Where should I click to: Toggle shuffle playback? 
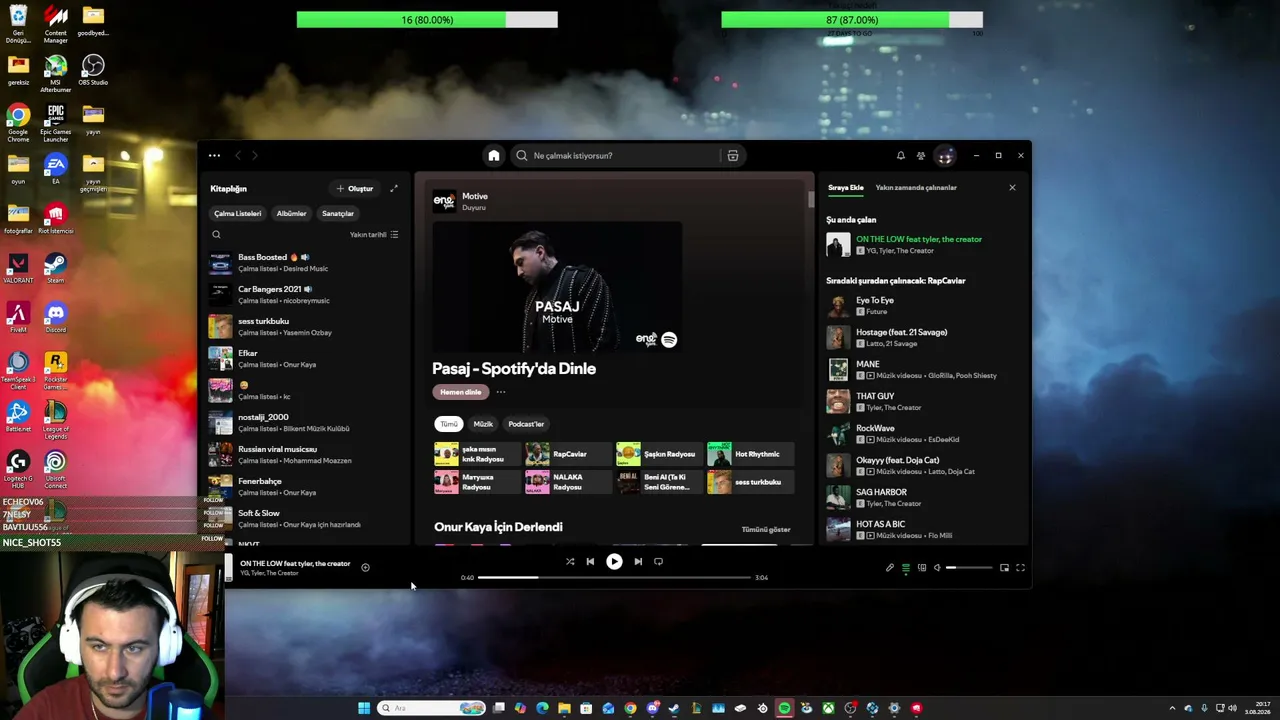(x=570, y=562)
